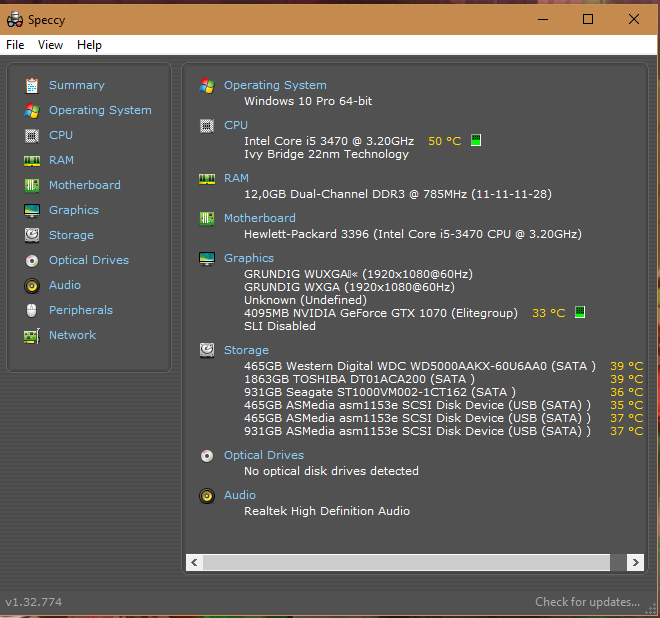Click the Seagate ST1000VM002 drive line
660x618 pixels.
[x=380, y=392]
